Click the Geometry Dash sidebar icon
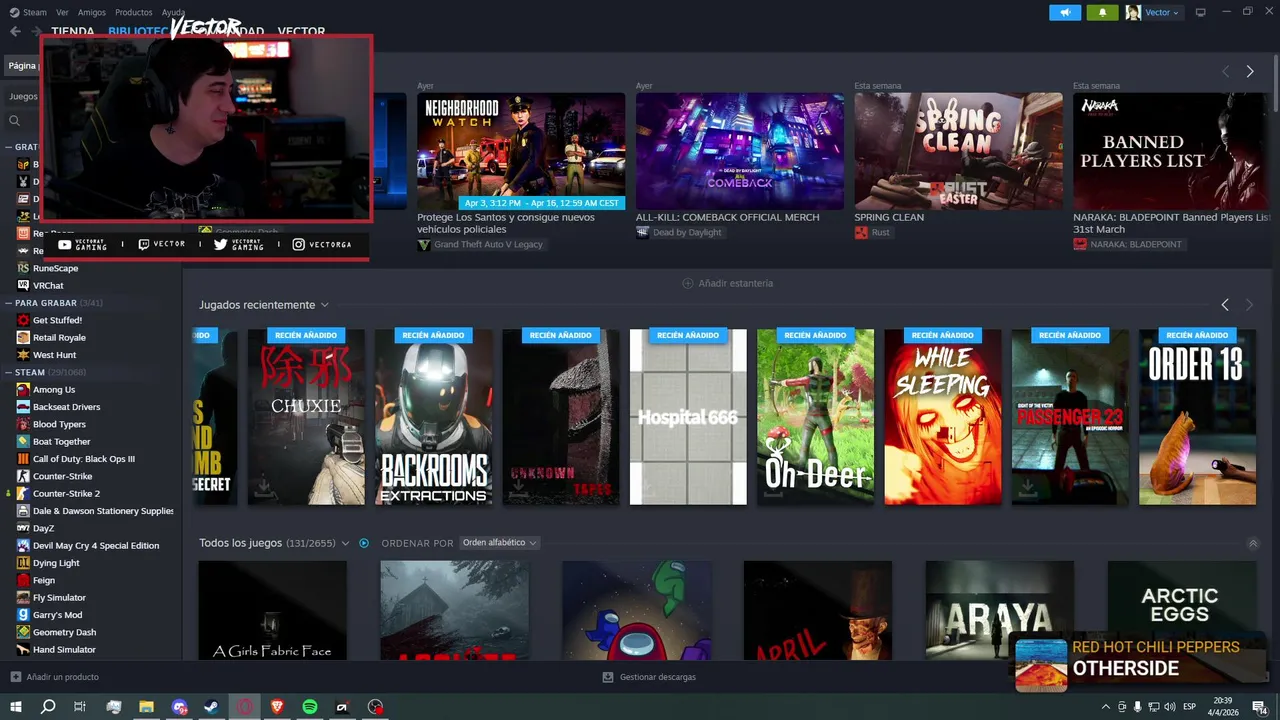 pos(23,632)
